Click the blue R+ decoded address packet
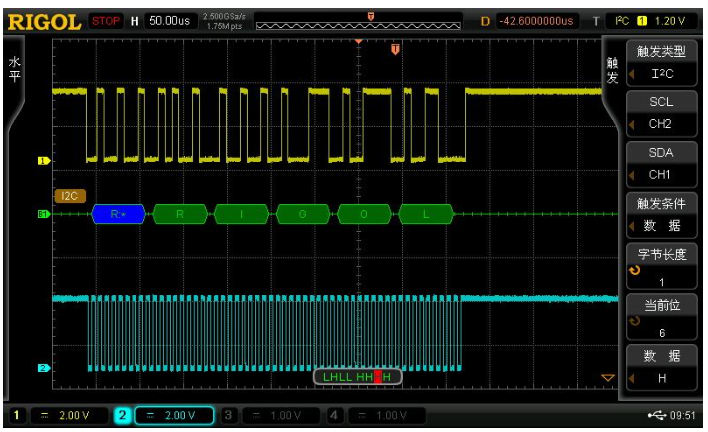 (118, 213)
